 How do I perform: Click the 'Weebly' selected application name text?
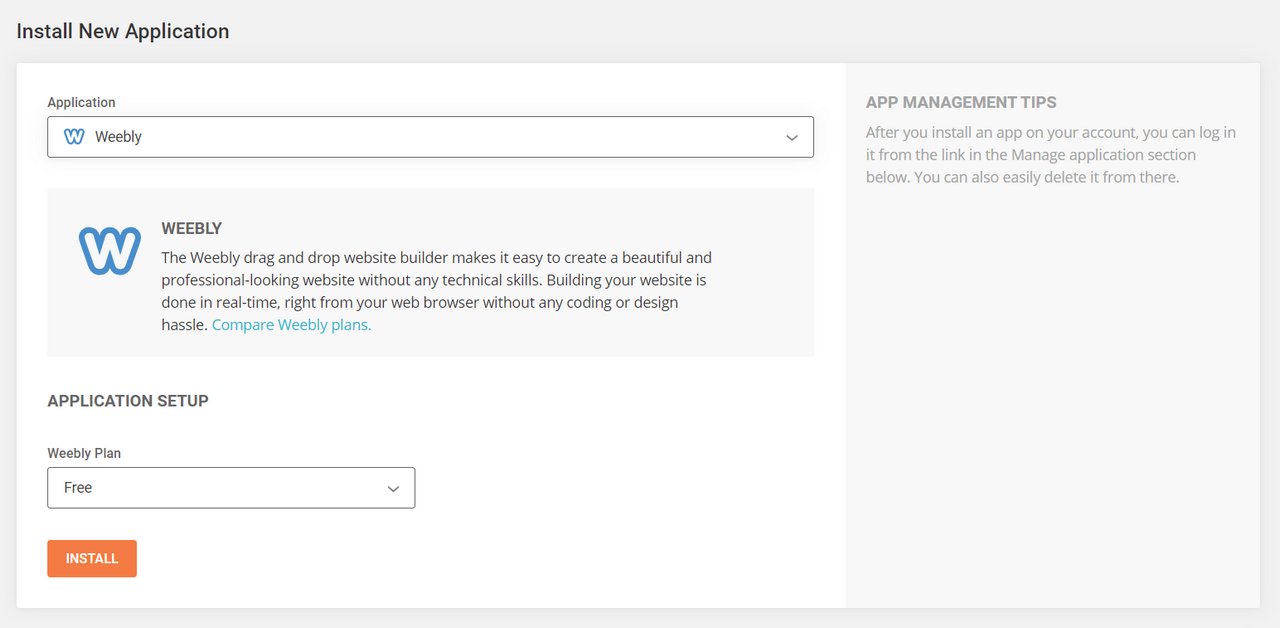118,137
